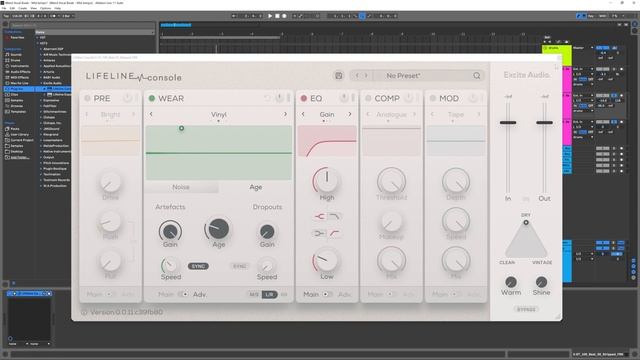
Task: Toggle the EQ module enable dot
Action: click(304, 98)
